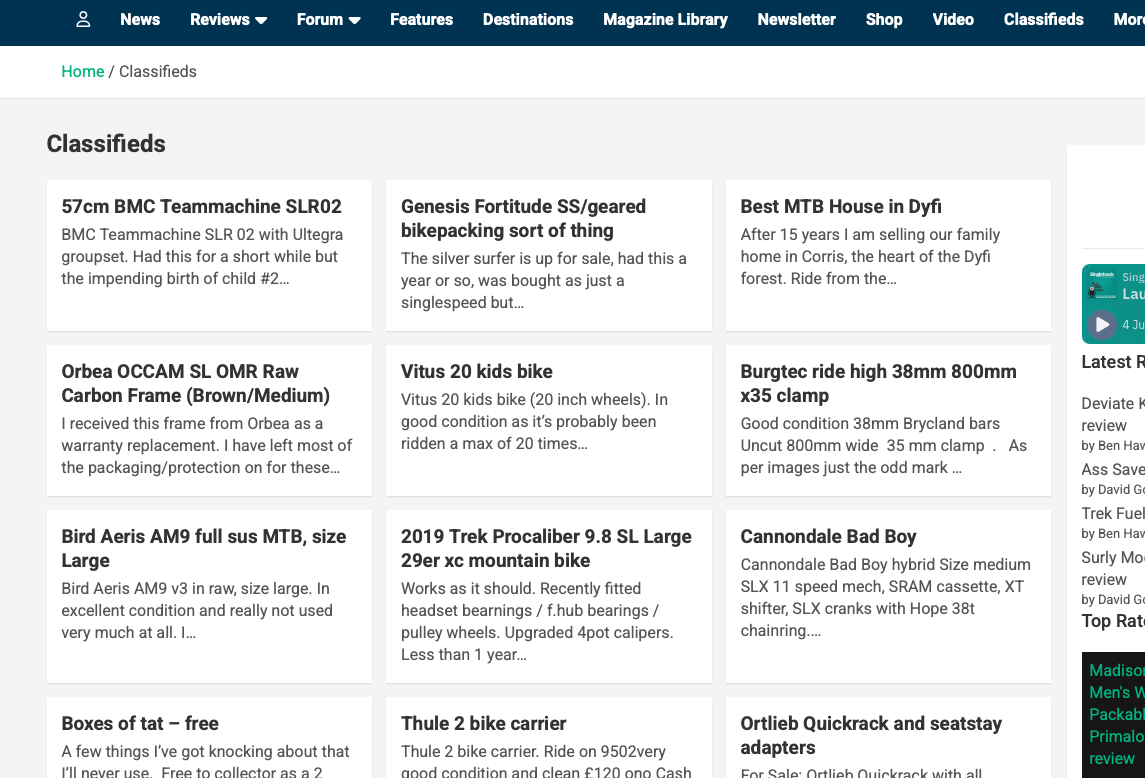1145x778 pixels.
Task: View the Thule 2 bike carrier listing
Action: pyautogui.click(x=483, y=724)
